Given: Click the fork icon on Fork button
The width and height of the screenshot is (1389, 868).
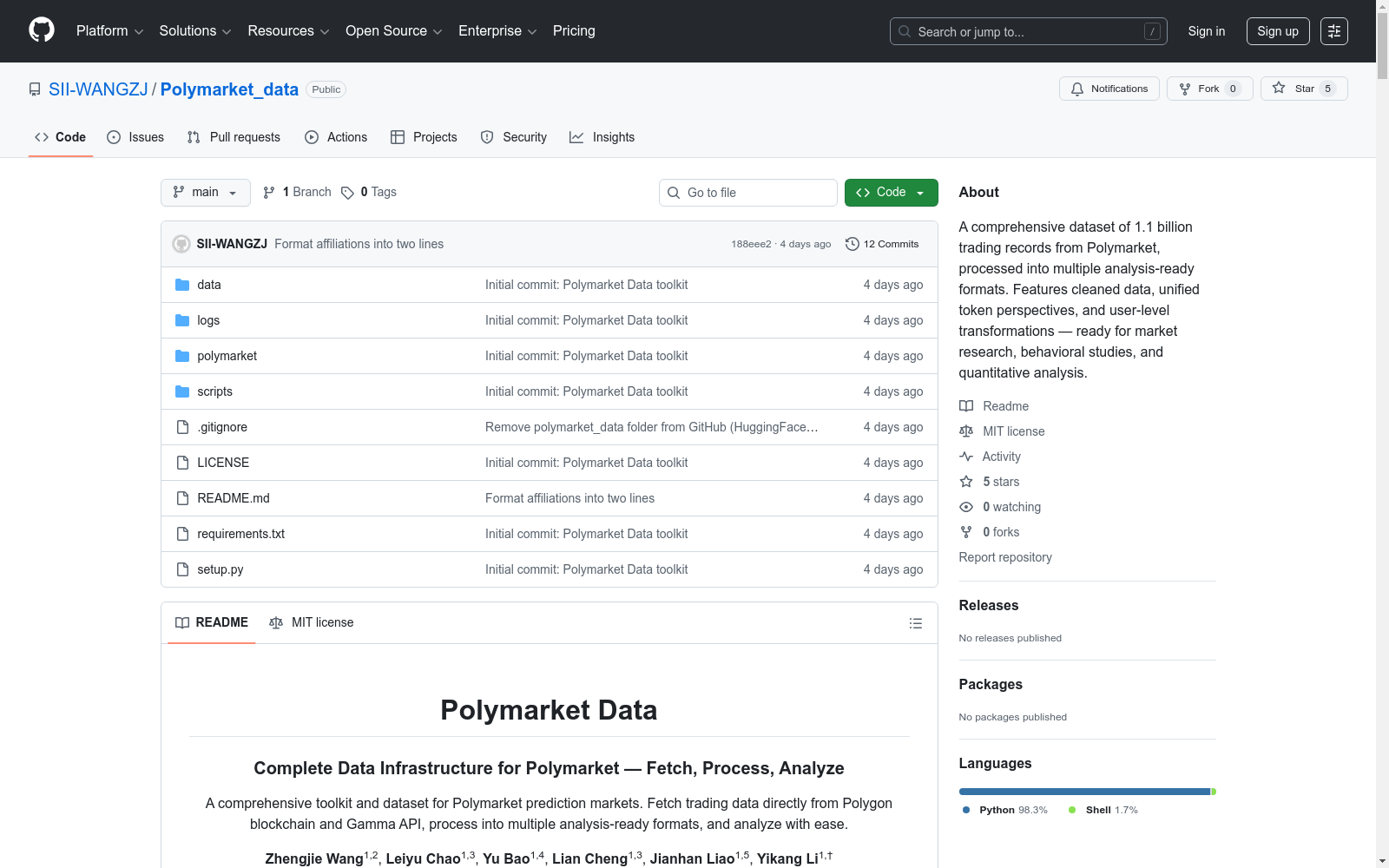Looking at the screenshot, I should point(1185,89).
